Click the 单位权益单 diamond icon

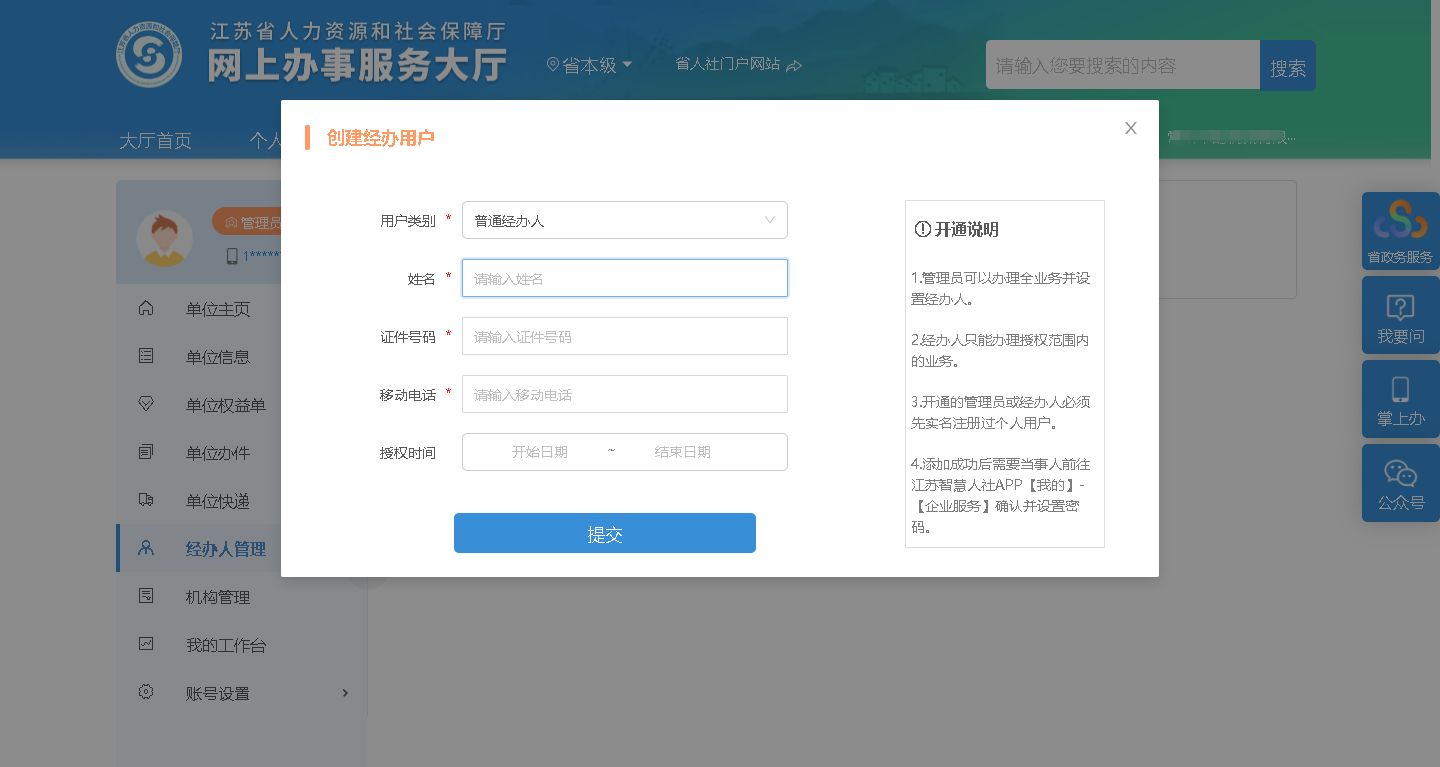pyautogui.click(x=146, y=404)
